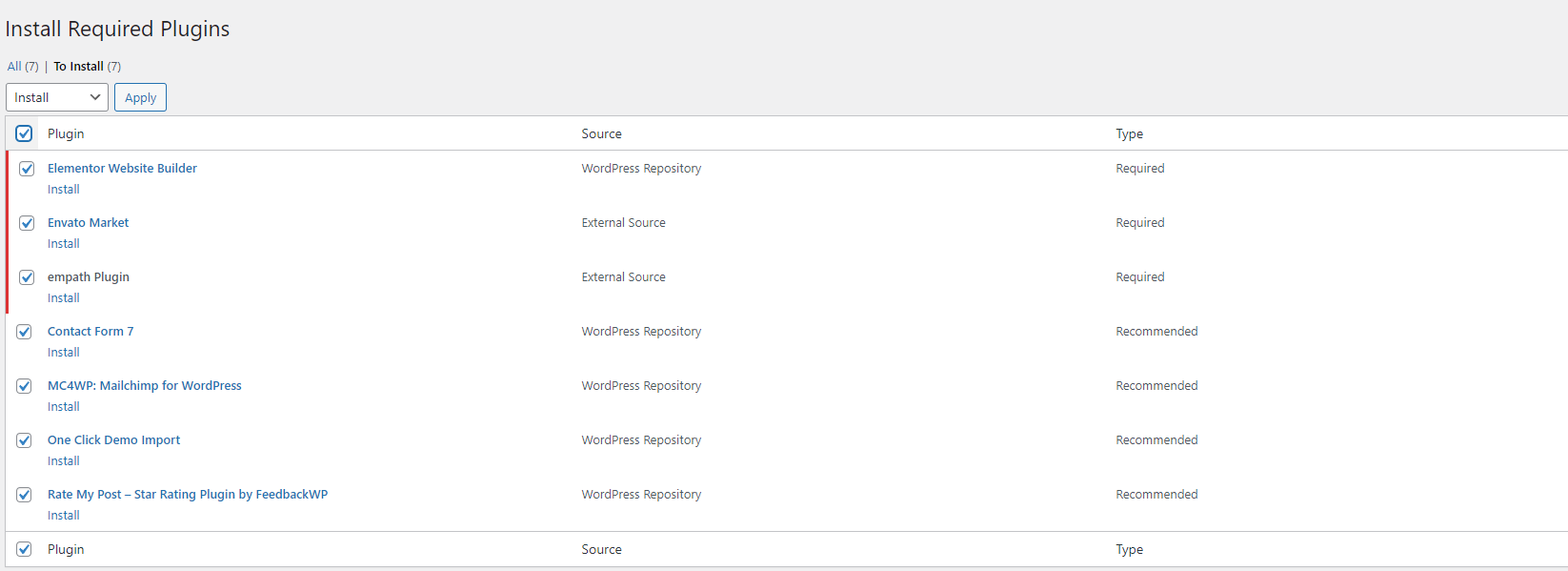Click Install under One Click Demo Import
This screenshot has width=1568, height=571.
click(x=64, y=461)
